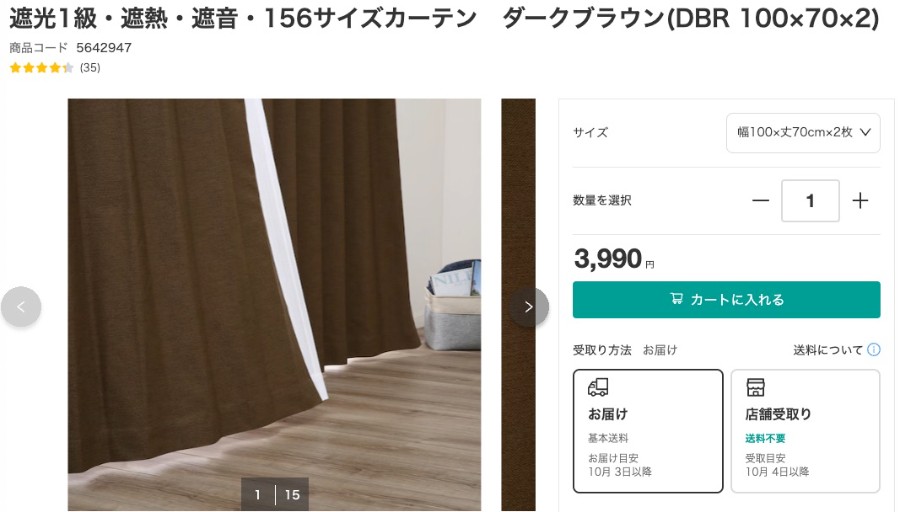900x512 pixels.
Task: Click the star rating
Action: click(x=42, y=68)
